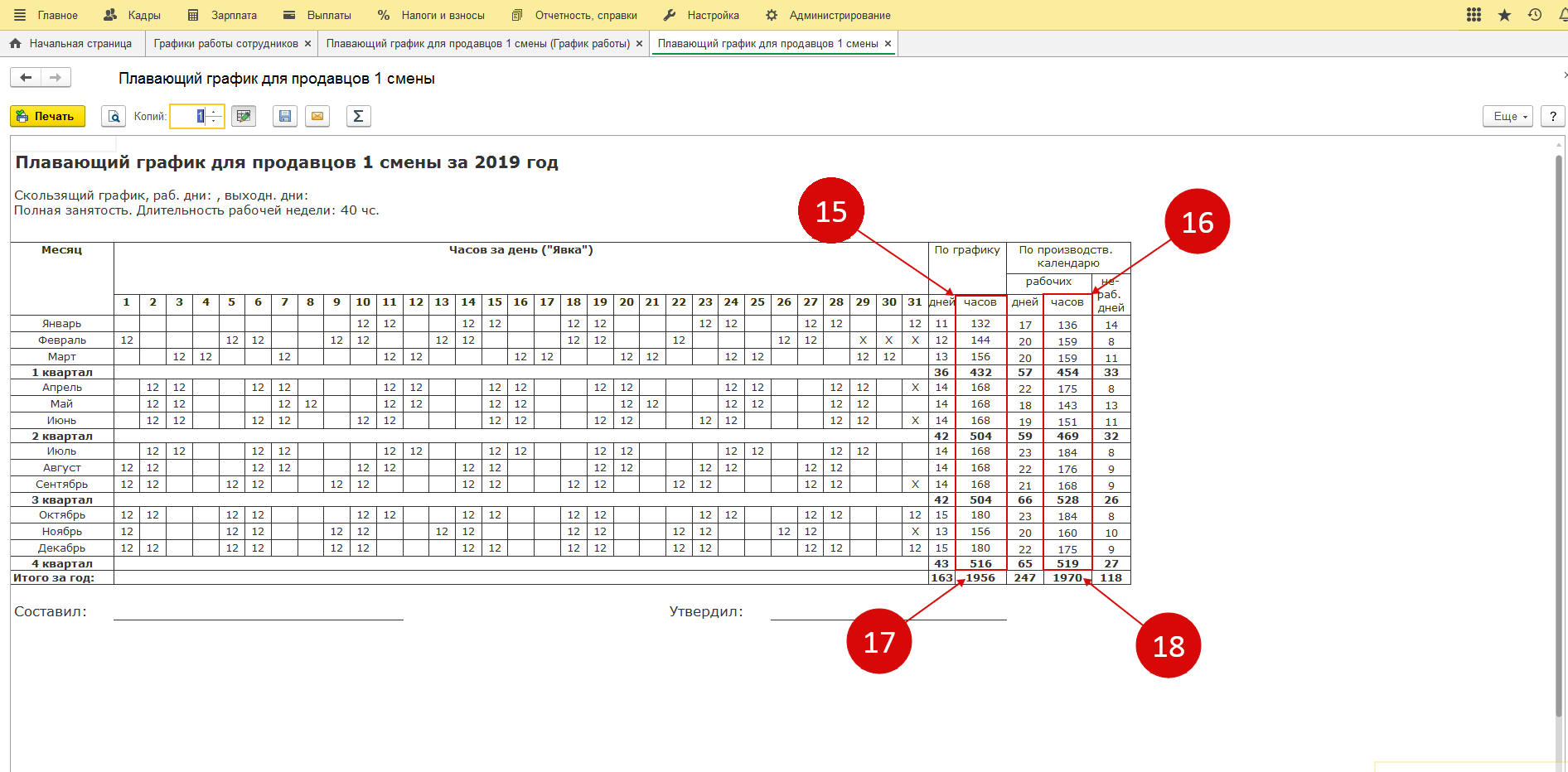Open the functions grid menu icon
This screenshot has width=1568, height=772.
(1474, 15)
